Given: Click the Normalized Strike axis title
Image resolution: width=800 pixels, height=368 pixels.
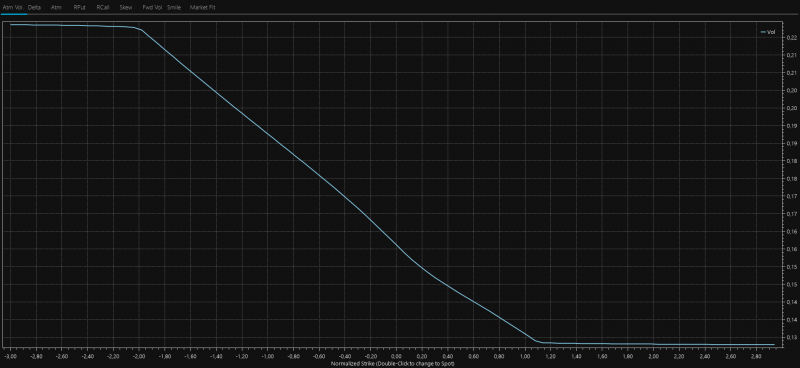Looking at the screenshot, I should click(x=392, y=364).
